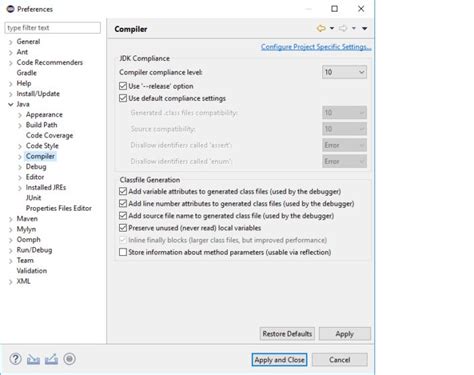Enable Store information about method parameters

tap(123, 252)
